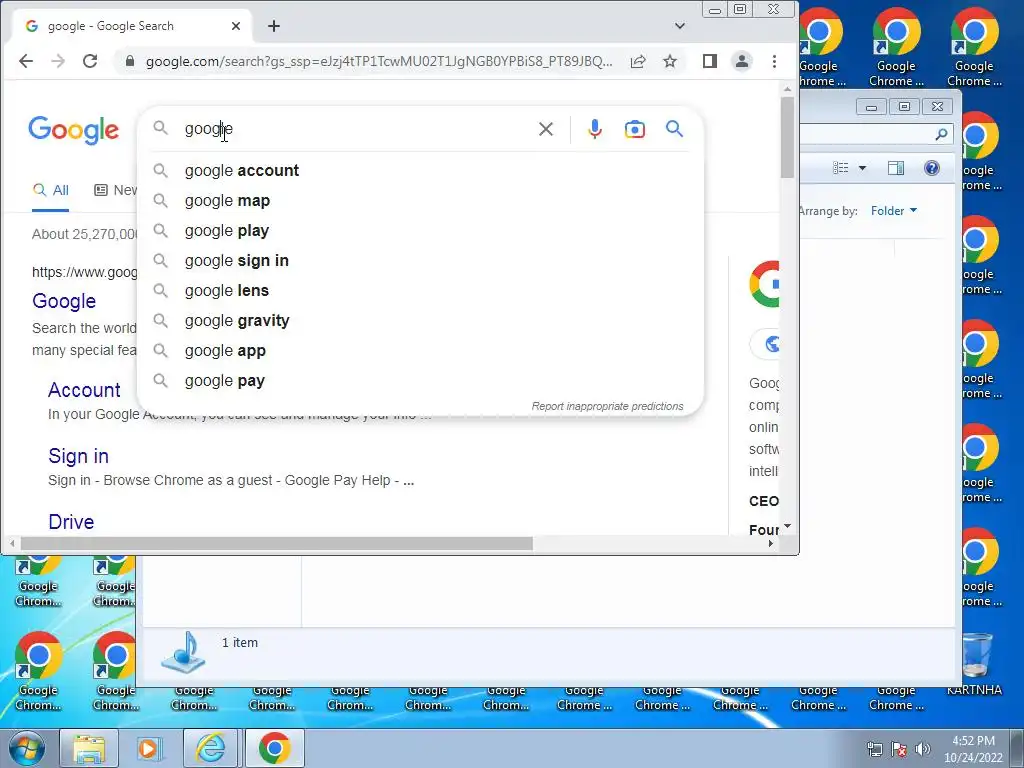
Task: Click Chrome's horizontal scrollbar thumb
Action: click(276, 543)
